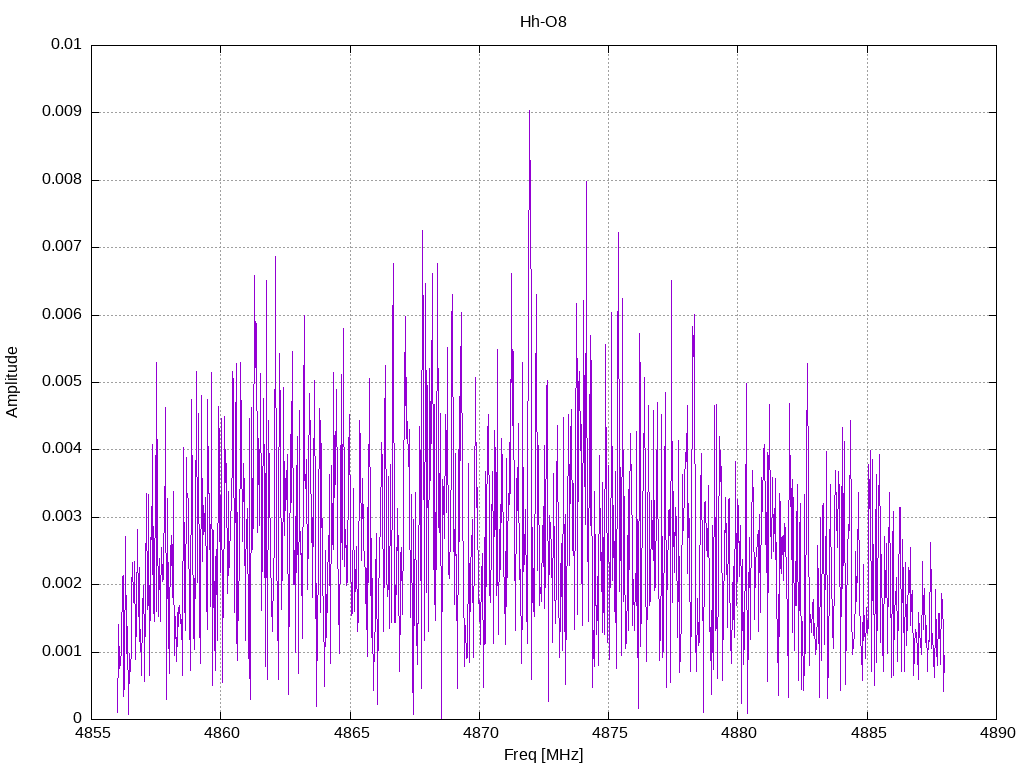Viewport: 1024px width, 768px height.
Task: Click the 0.003 y-axis tick label
Action: coord(62,517)
